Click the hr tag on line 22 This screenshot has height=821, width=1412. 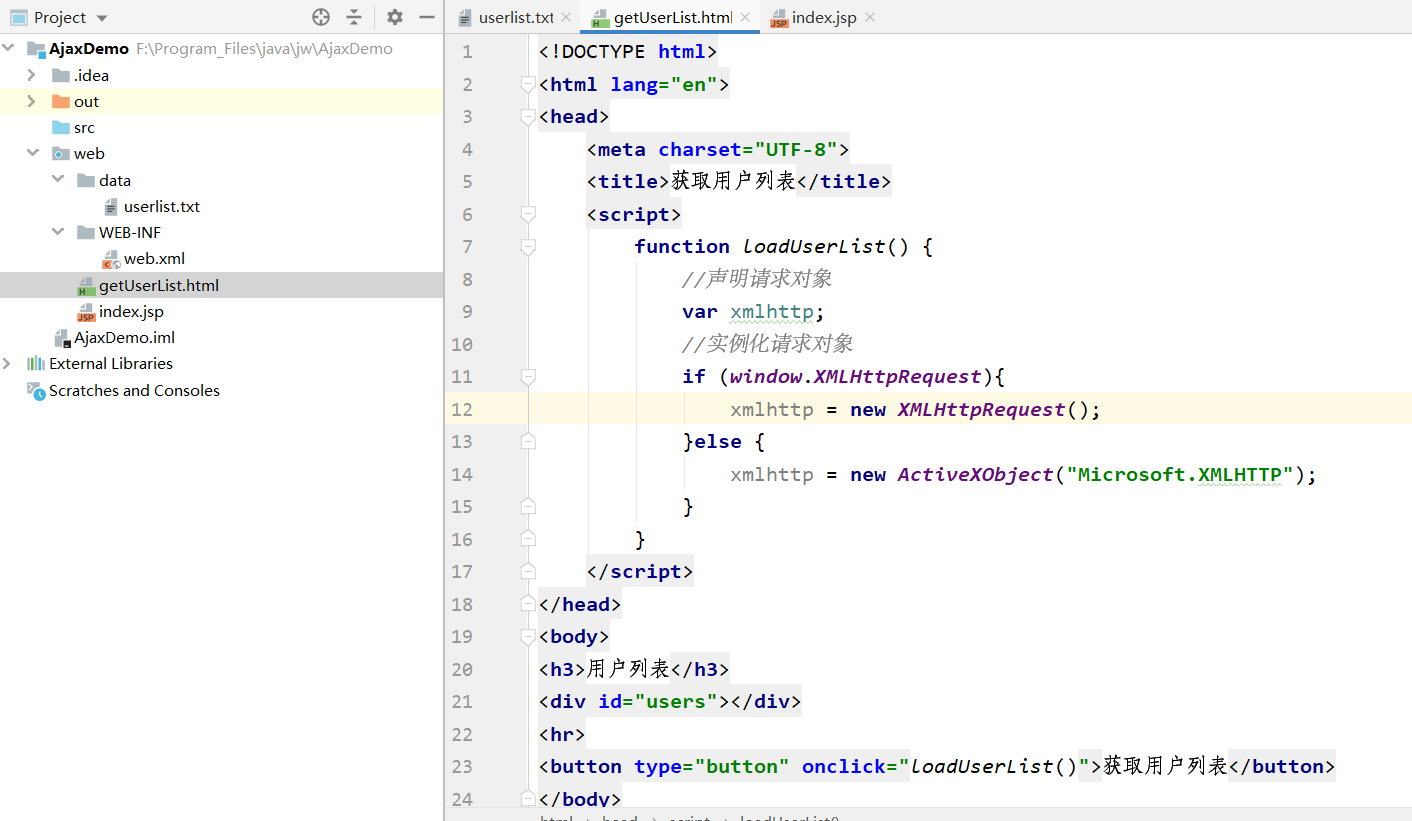[x=561, y=734]
